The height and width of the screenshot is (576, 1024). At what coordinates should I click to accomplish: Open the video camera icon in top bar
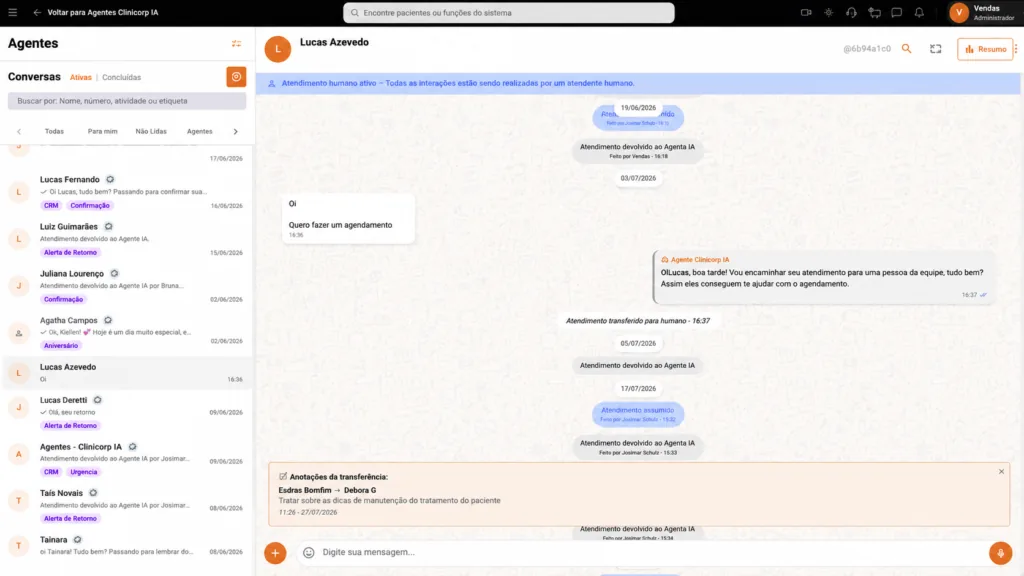806,12
